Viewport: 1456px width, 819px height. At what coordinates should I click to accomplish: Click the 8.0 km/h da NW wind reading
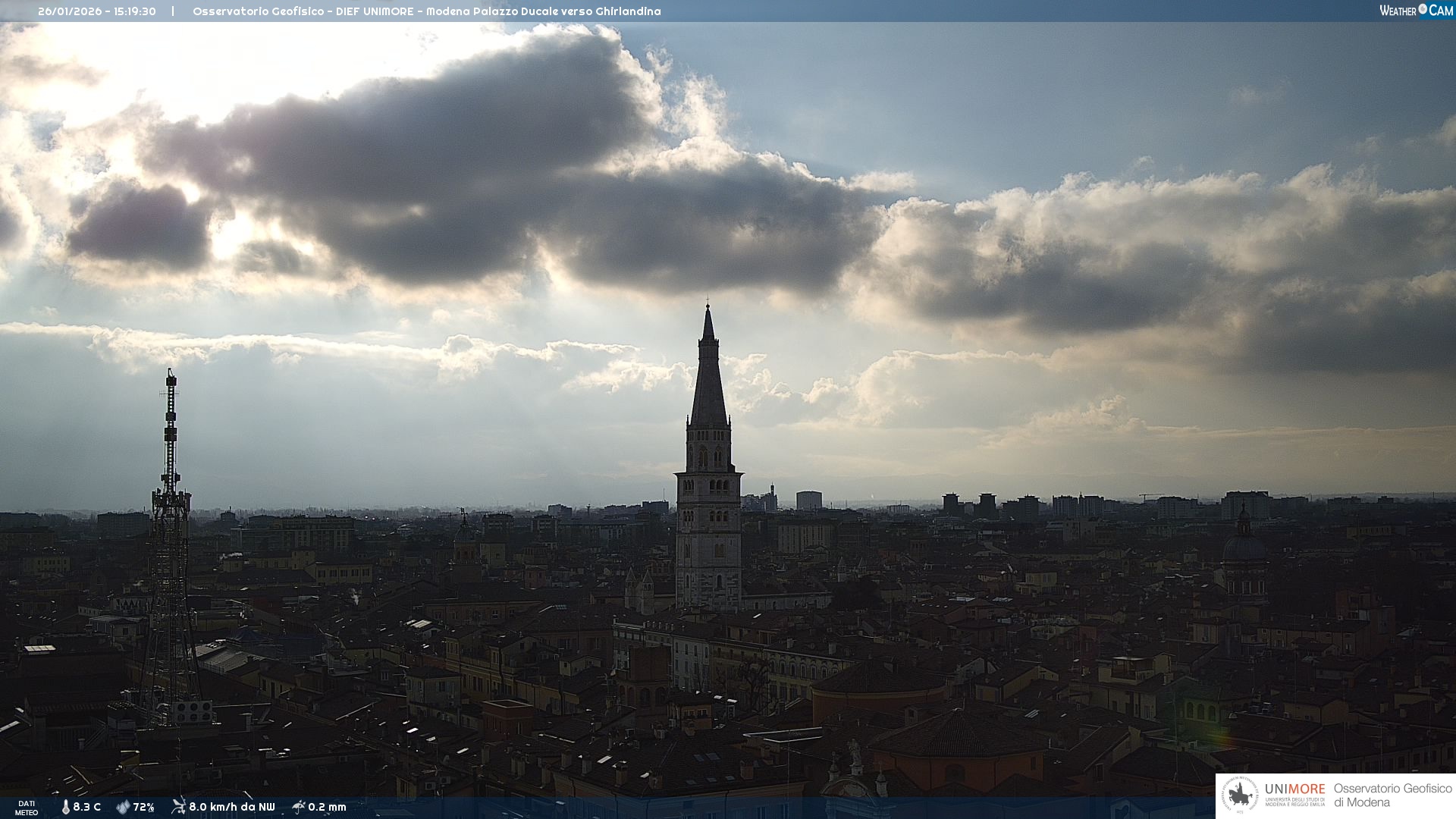coord(232,808)
